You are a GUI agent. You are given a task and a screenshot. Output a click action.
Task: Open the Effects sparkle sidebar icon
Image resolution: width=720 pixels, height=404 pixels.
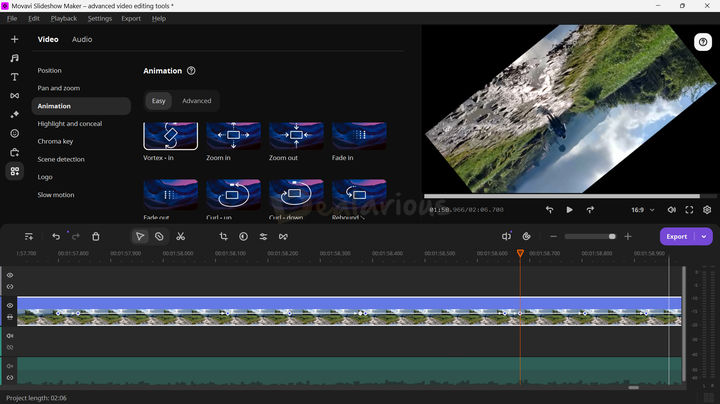(x=15, y=114)
